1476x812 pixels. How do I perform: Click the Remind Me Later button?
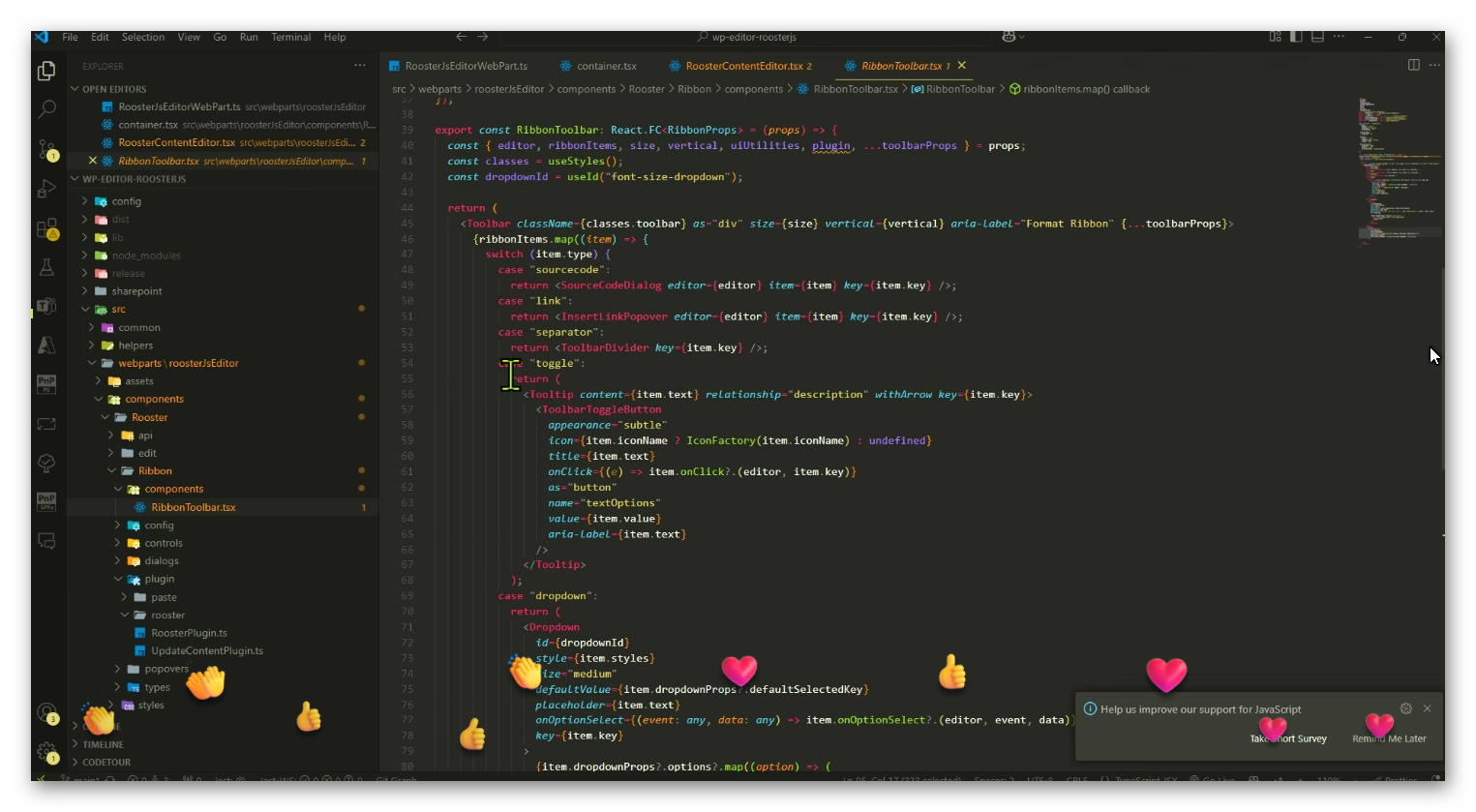coord(1389,738)
